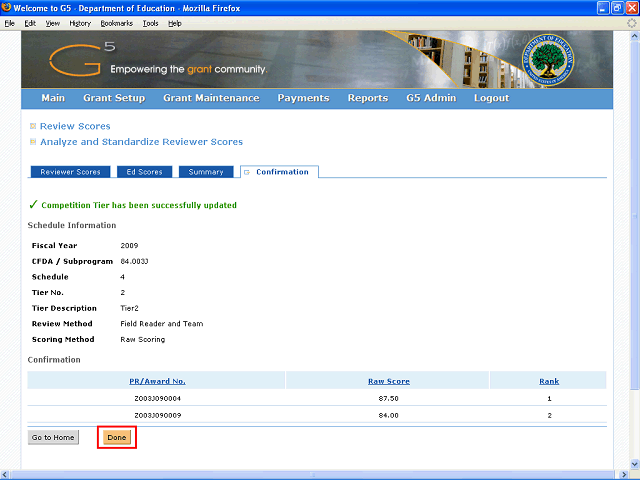Screen dimensions: 640x480
Task: Sort by Raw Score column header
Action: tap(388, 381)
